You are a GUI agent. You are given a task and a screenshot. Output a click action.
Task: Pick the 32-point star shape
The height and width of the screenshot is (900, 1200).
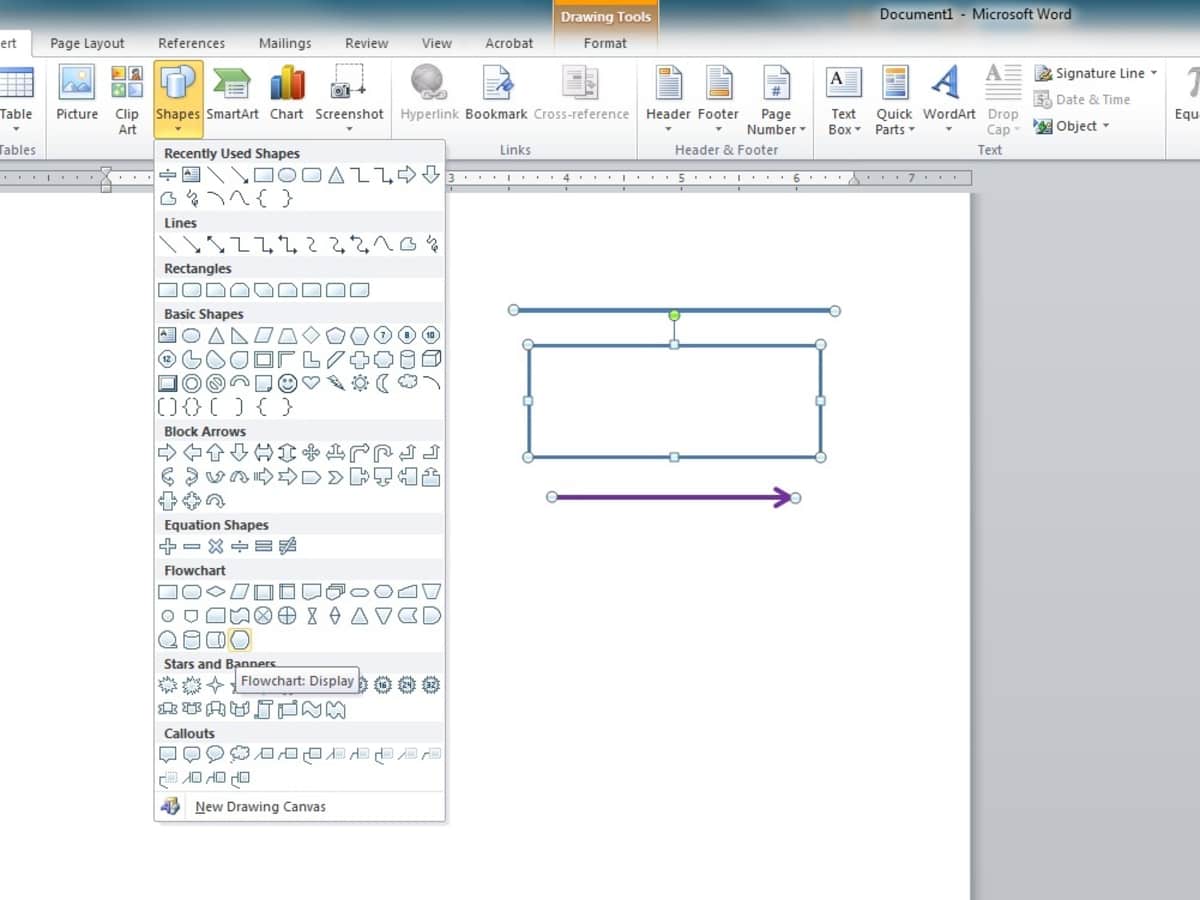[x=431, y=685]
